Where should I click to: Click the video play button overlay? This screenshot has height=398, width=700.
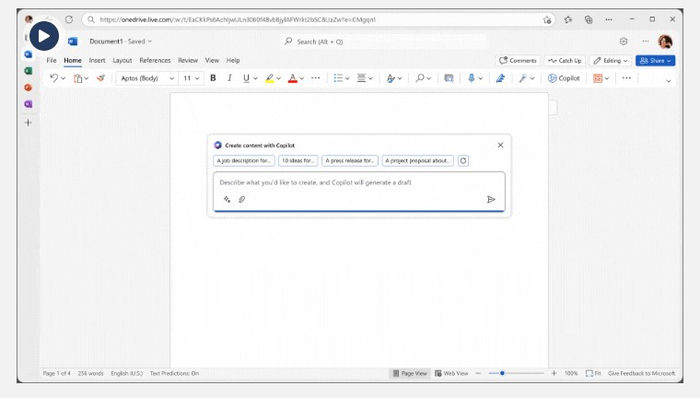click(44, 36)
